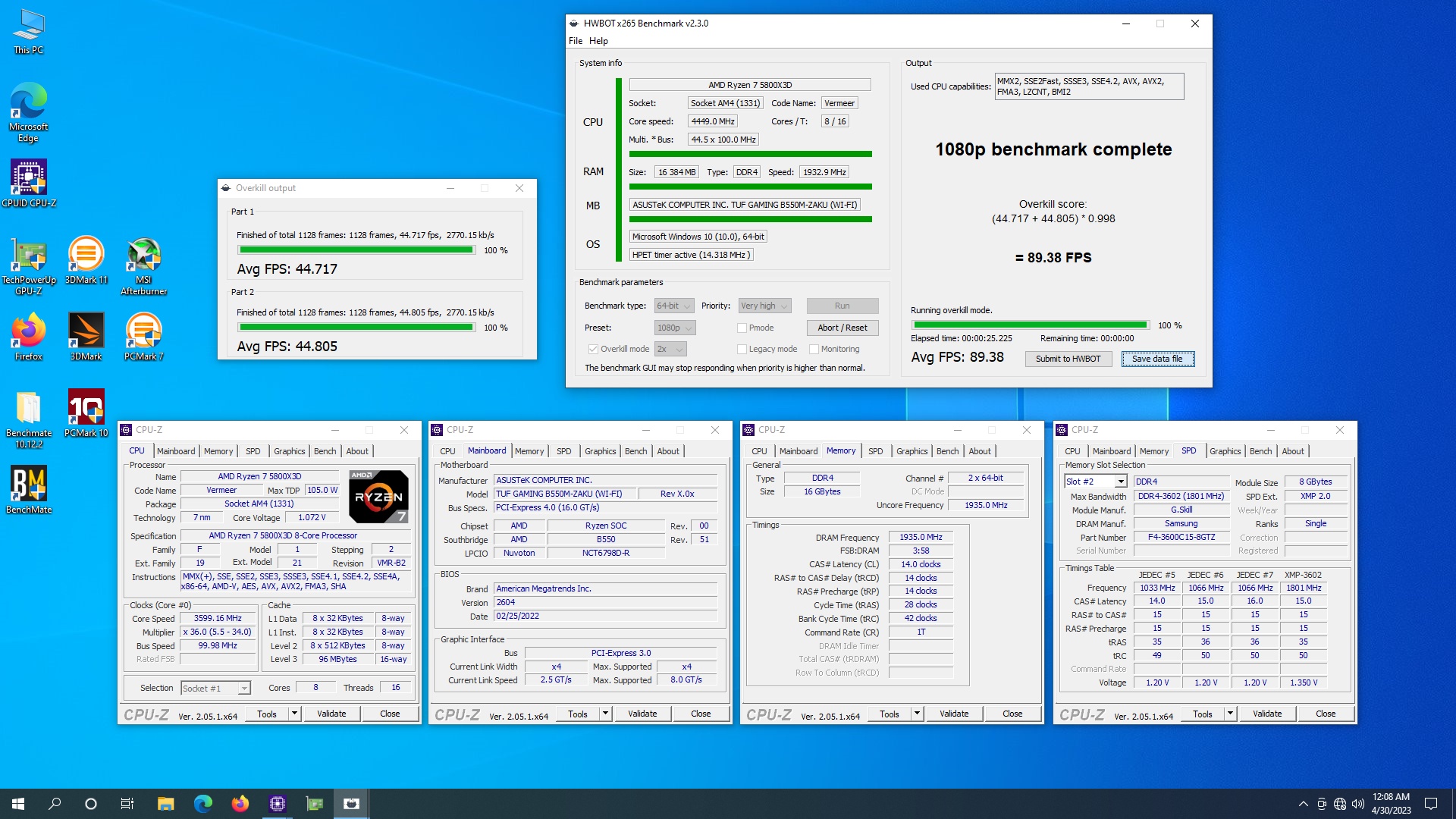Open This PC desktop icon

pyautogui.click(x=29, y=32)
